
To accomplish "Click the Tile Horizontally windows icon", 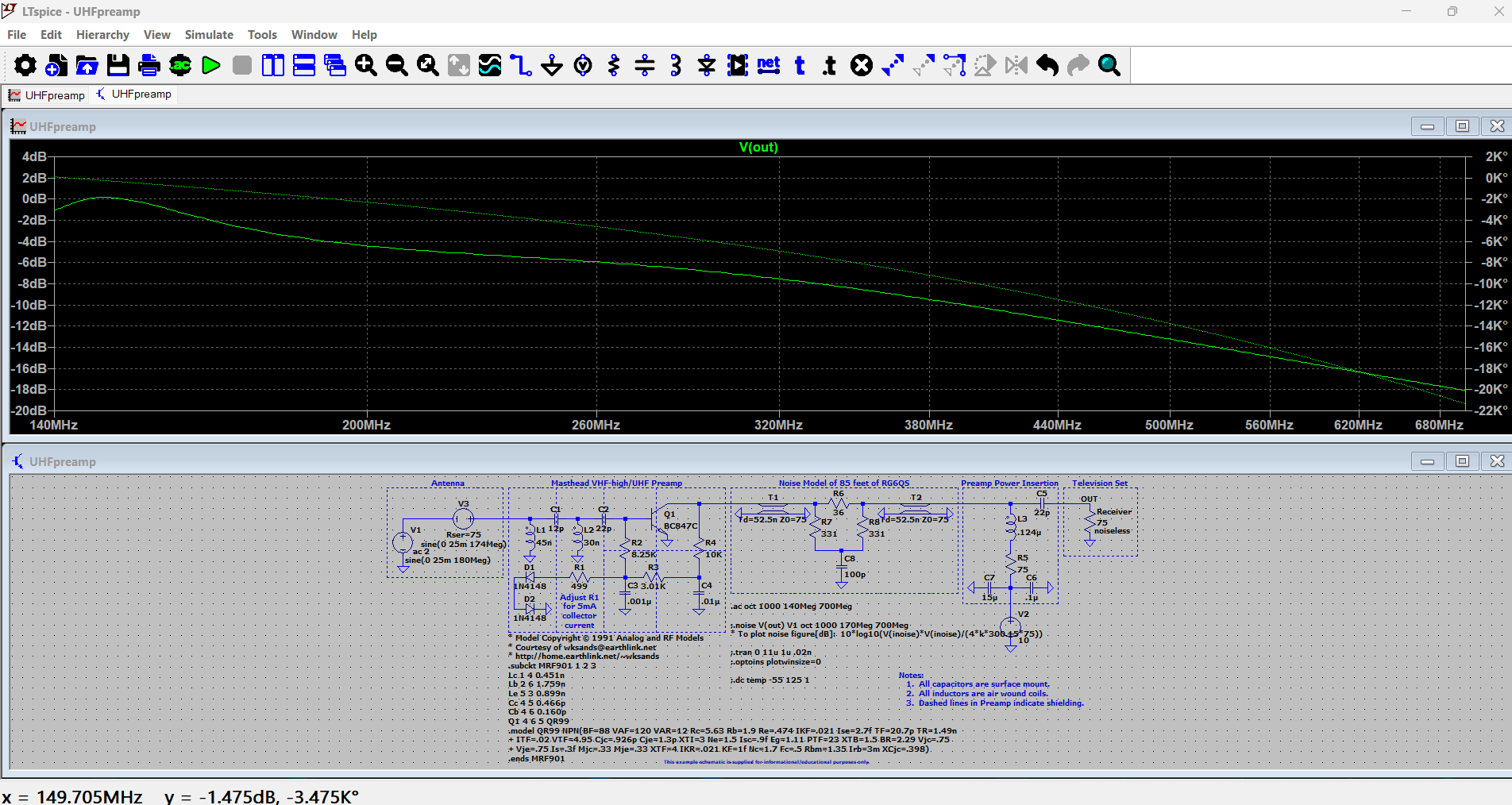I will point(304,65).
